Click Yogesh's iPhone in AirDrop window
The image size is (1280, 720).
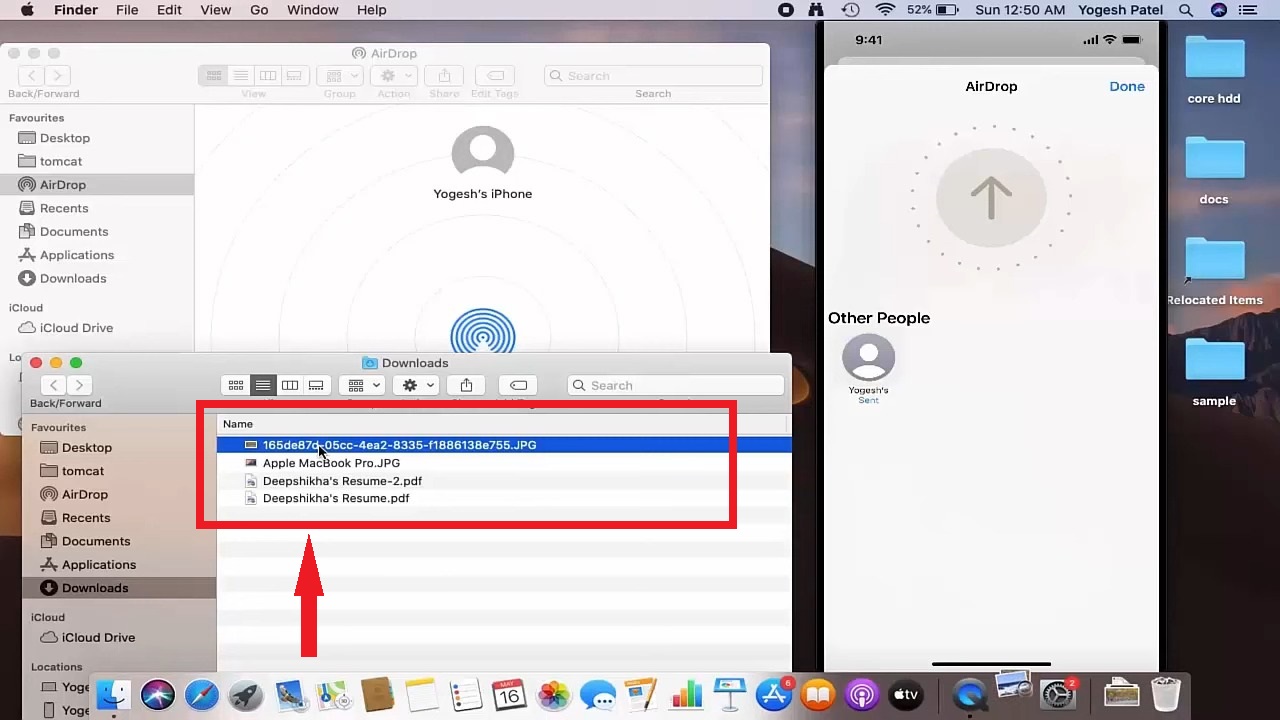(x=483, y=163)
